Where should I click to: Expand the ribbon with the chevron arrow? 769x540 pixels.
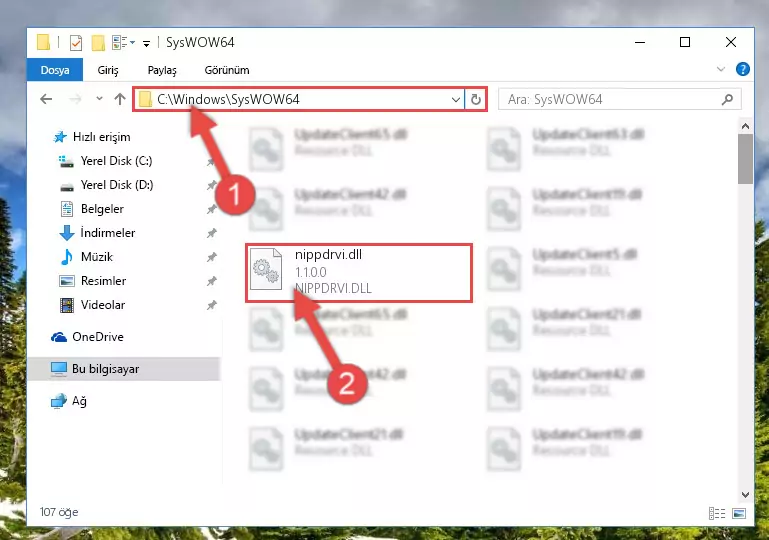tap(720, 69)
